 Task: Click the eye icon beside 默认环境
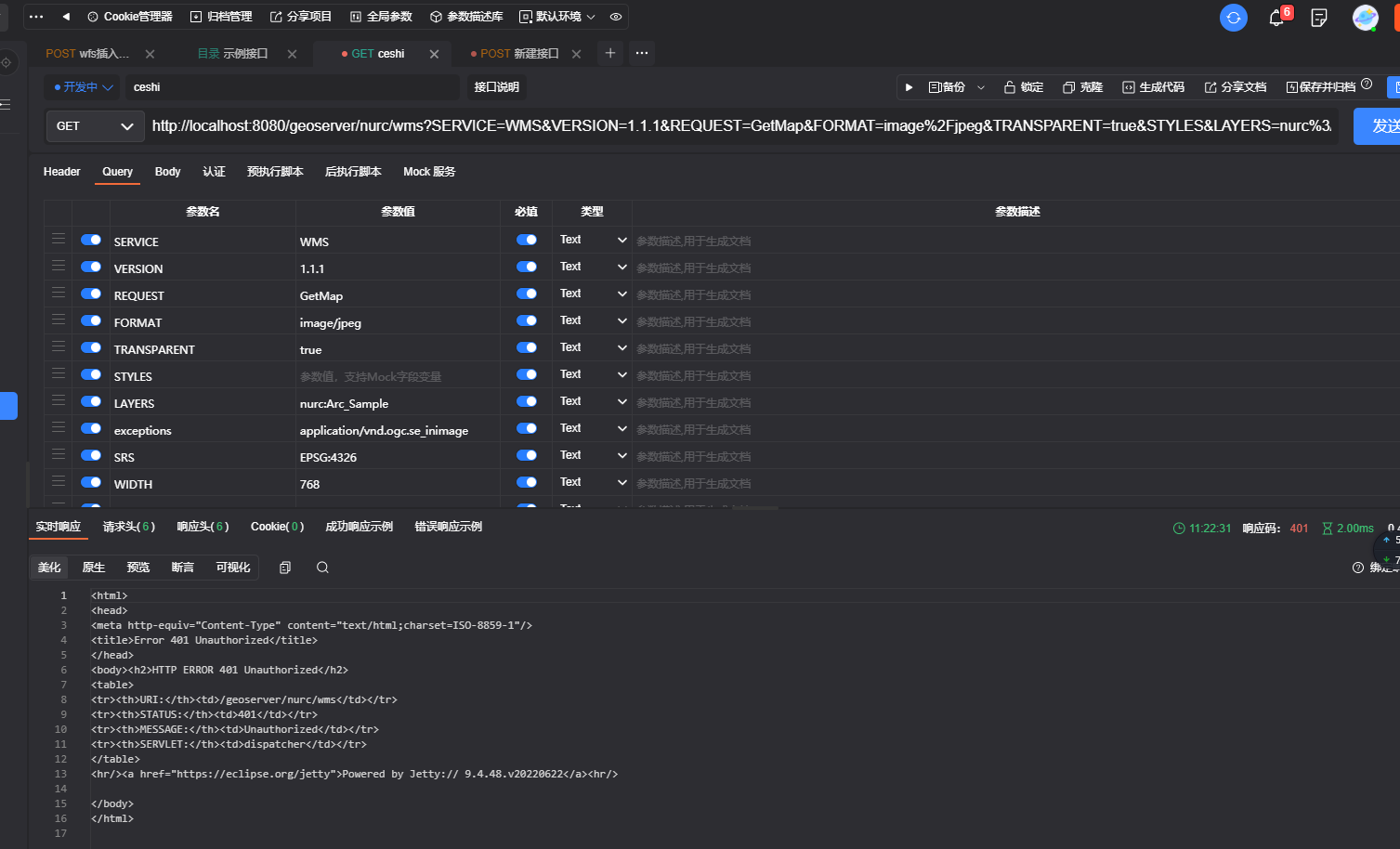tap(616, 17)
